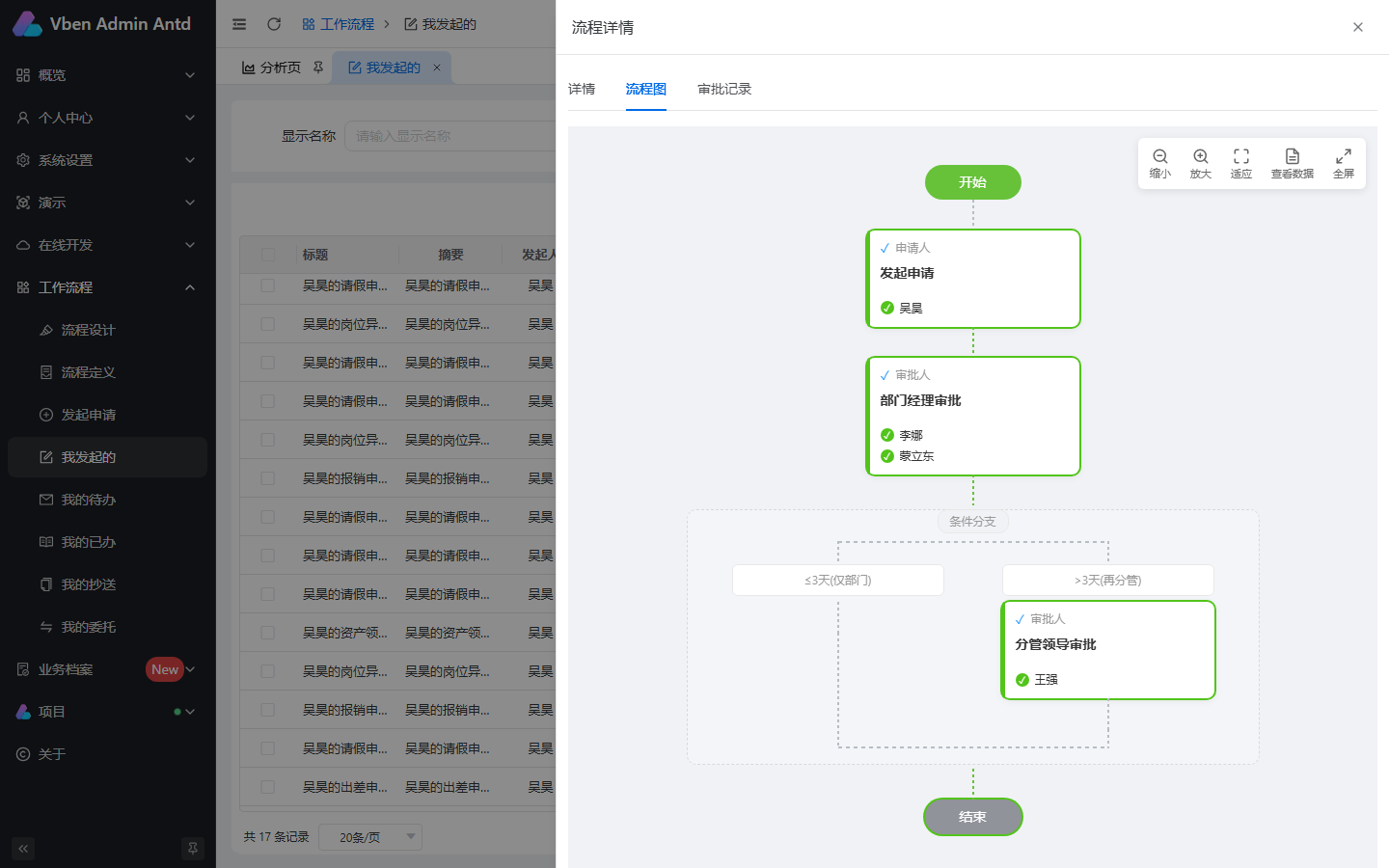Click the Vben Admin Antd logo
This screenshot has height=868, width=1389.
coord(102,24)
